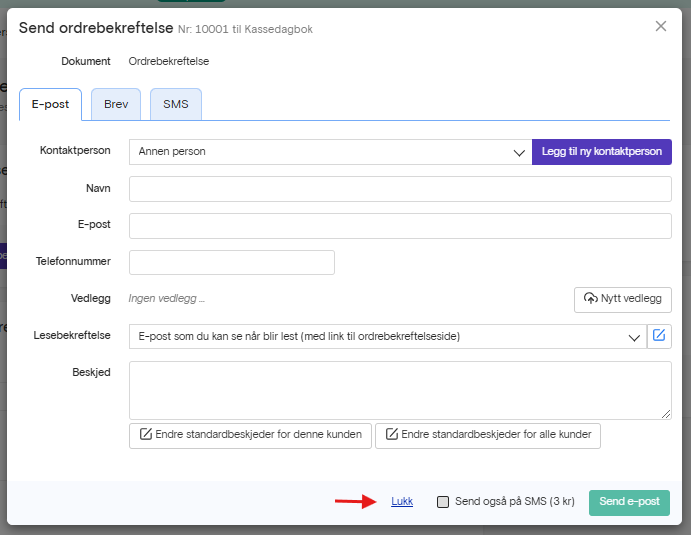The image size is (691, 535).
Task: Click into the Navn input field
Action: 400,189
